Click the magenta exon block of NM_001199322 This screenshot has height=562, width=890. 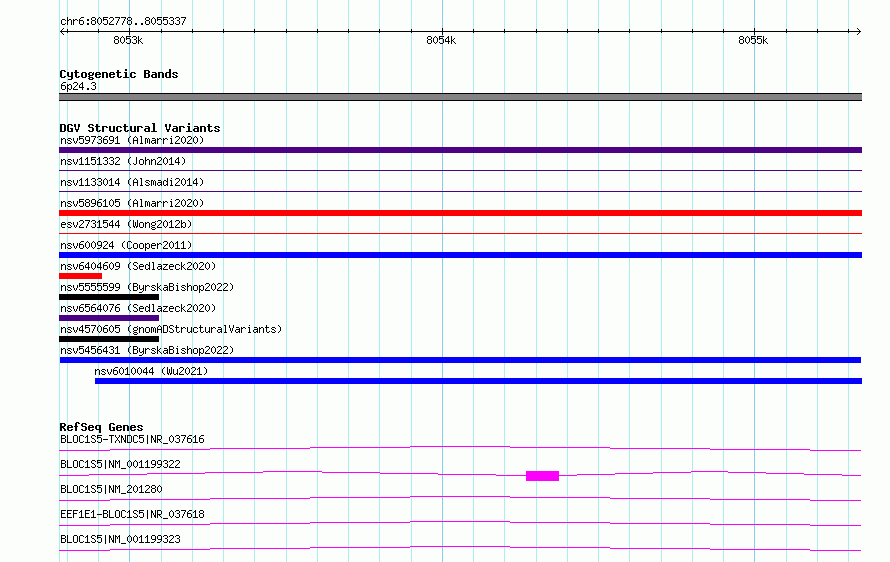click(543, 476)
